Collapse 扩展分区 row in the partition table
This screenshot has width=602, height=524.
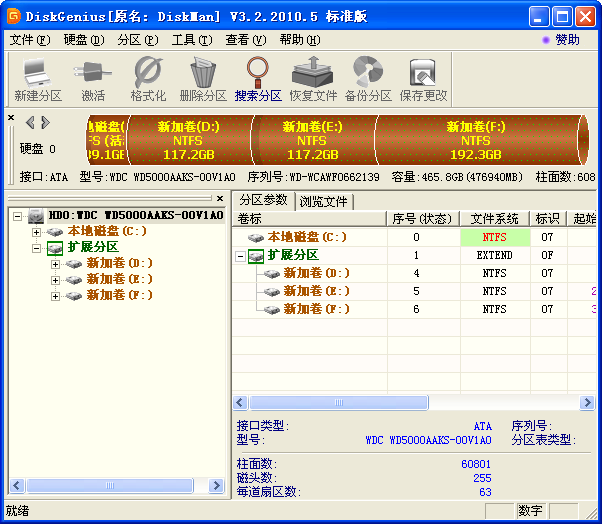[x=241, y=255]
